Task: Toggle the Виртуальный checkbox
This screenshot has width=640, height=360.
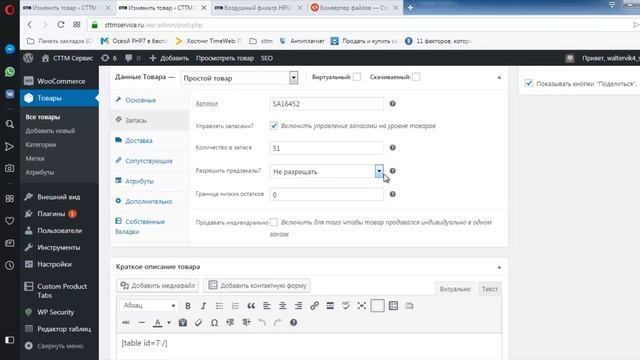Action: tap(357, 77)
